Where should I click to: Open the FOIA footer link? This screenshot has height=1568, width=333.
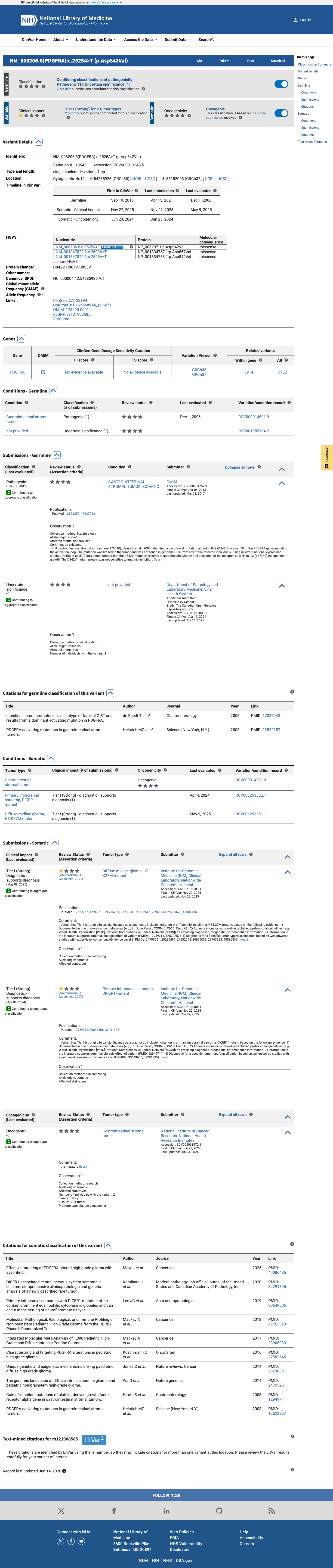174,1537
